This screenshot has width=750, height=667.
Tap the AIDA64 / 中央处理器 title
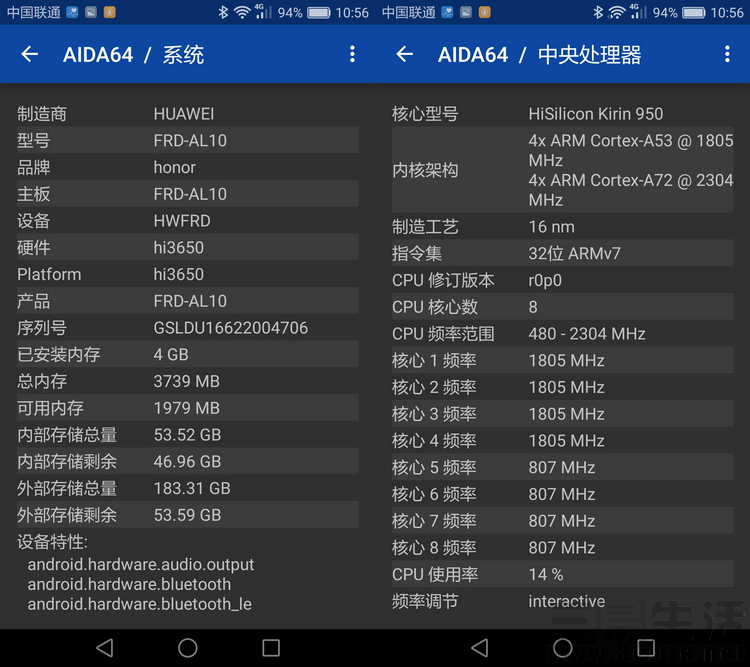point(540,55)
